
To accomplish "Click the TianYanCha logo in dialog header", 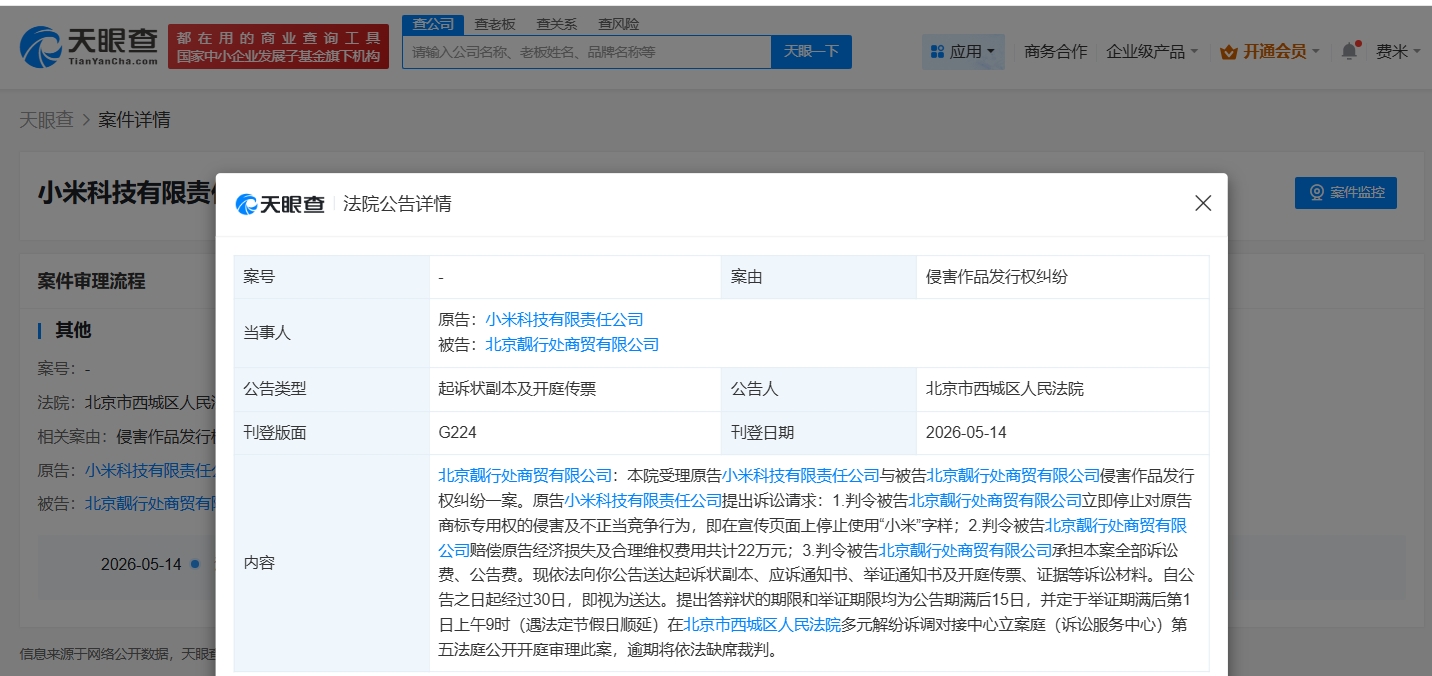I will pos(281,204).
